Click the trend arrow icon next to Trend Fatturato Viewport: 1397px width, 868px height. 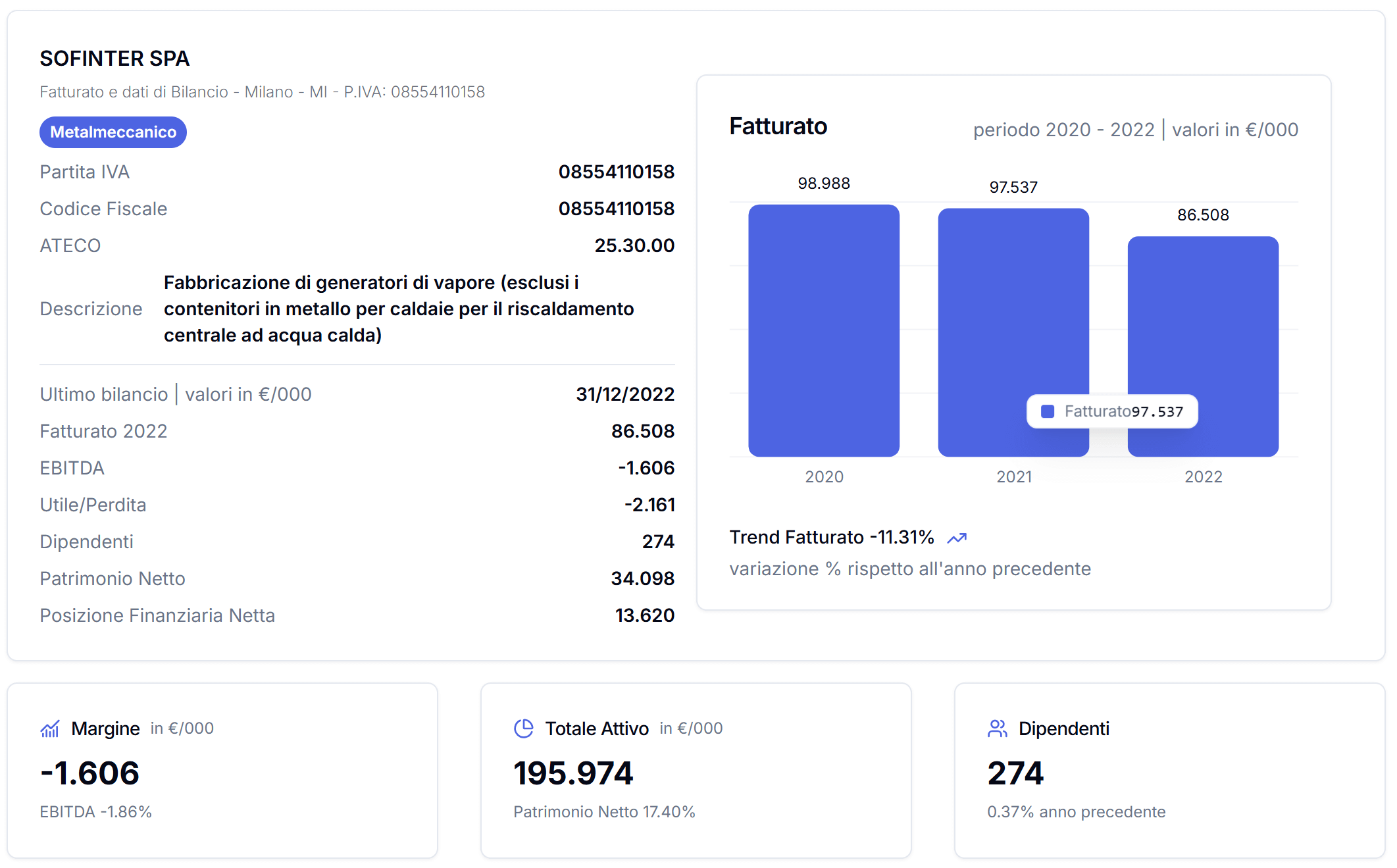pyautogui.click(x=957, y=538)
